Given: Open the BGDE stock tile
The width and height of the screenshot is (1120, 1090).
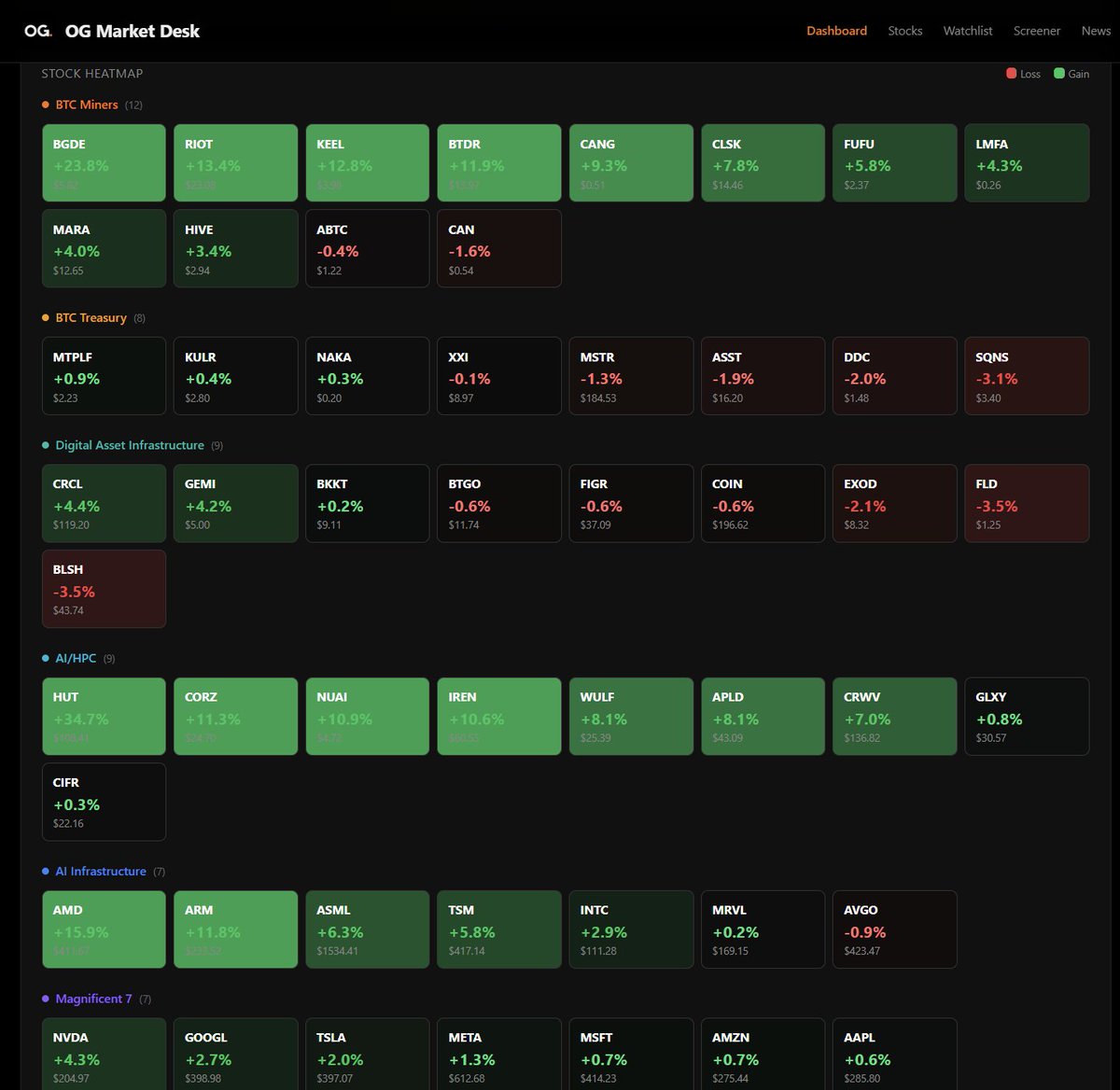Looking at the screenshot, I should click(x=104, y=162).
